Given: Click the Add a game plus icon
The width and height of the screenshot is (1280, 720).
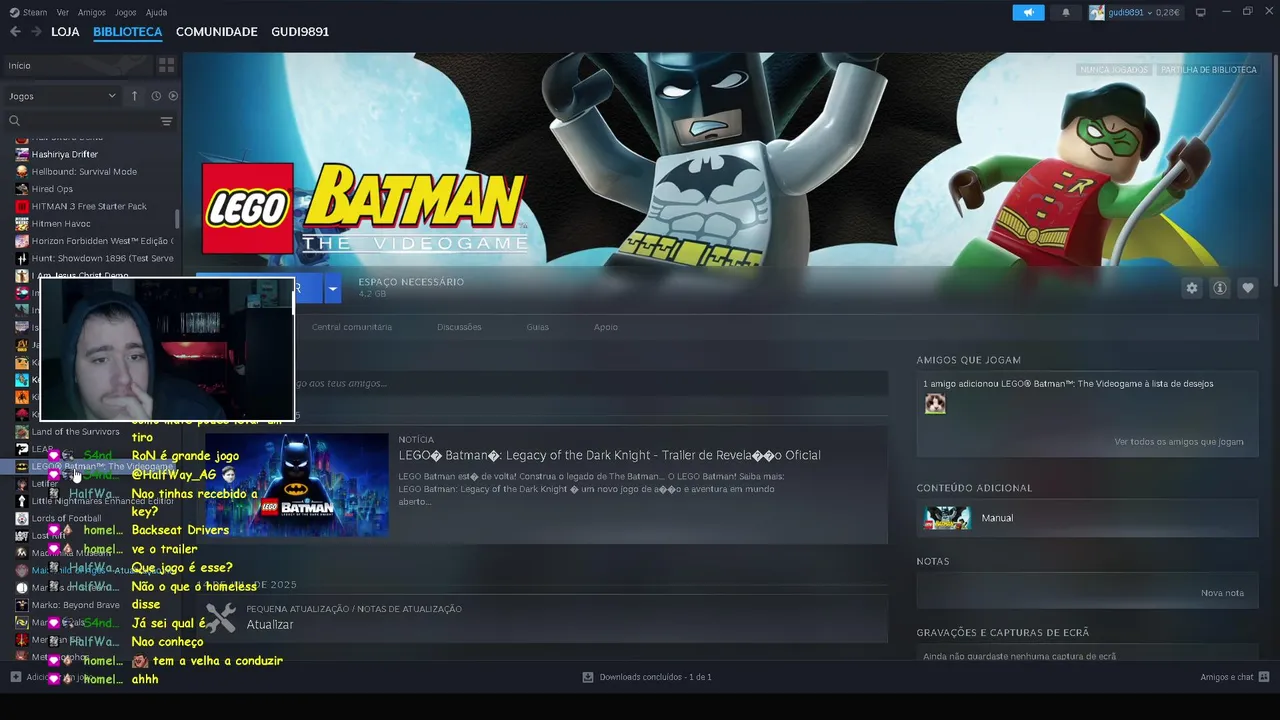Looking at the screenshot, I should point(15,677).
